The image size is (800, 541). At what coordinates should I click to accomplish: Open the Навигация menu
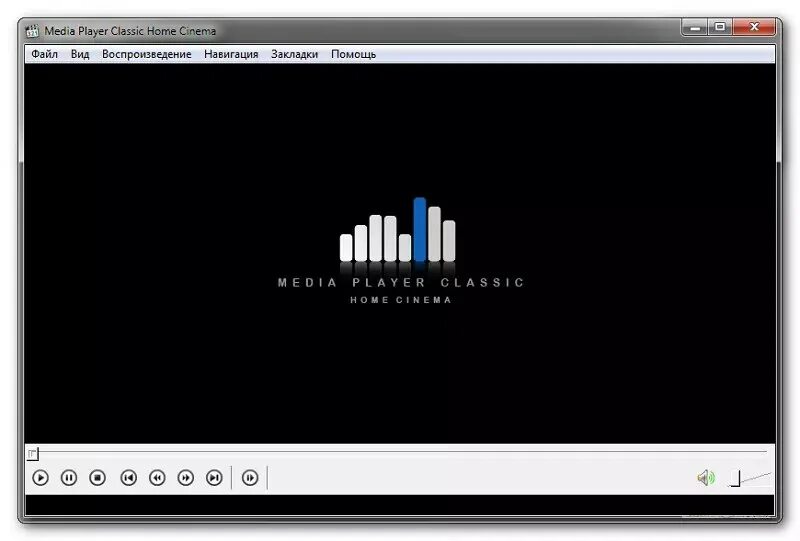pyautogui.click(x=231, y=54)
